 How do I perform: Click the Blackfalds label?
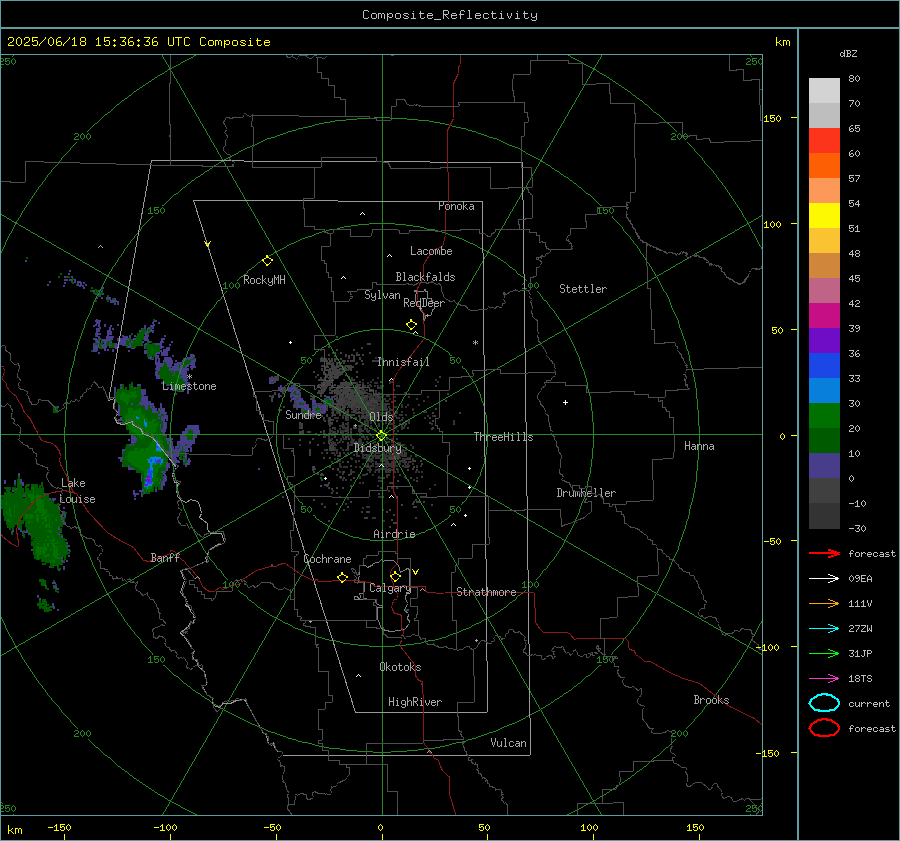pos(425,277)
